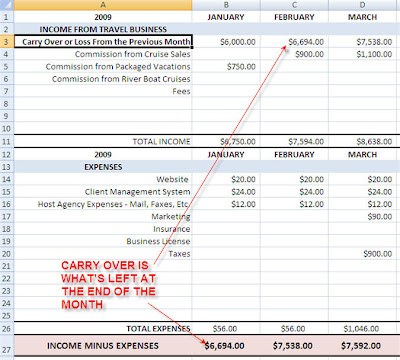Screen dimensions: 400x360
Task: Click FEBRUARY header in row 12
Action: click(x=294, y=155)
